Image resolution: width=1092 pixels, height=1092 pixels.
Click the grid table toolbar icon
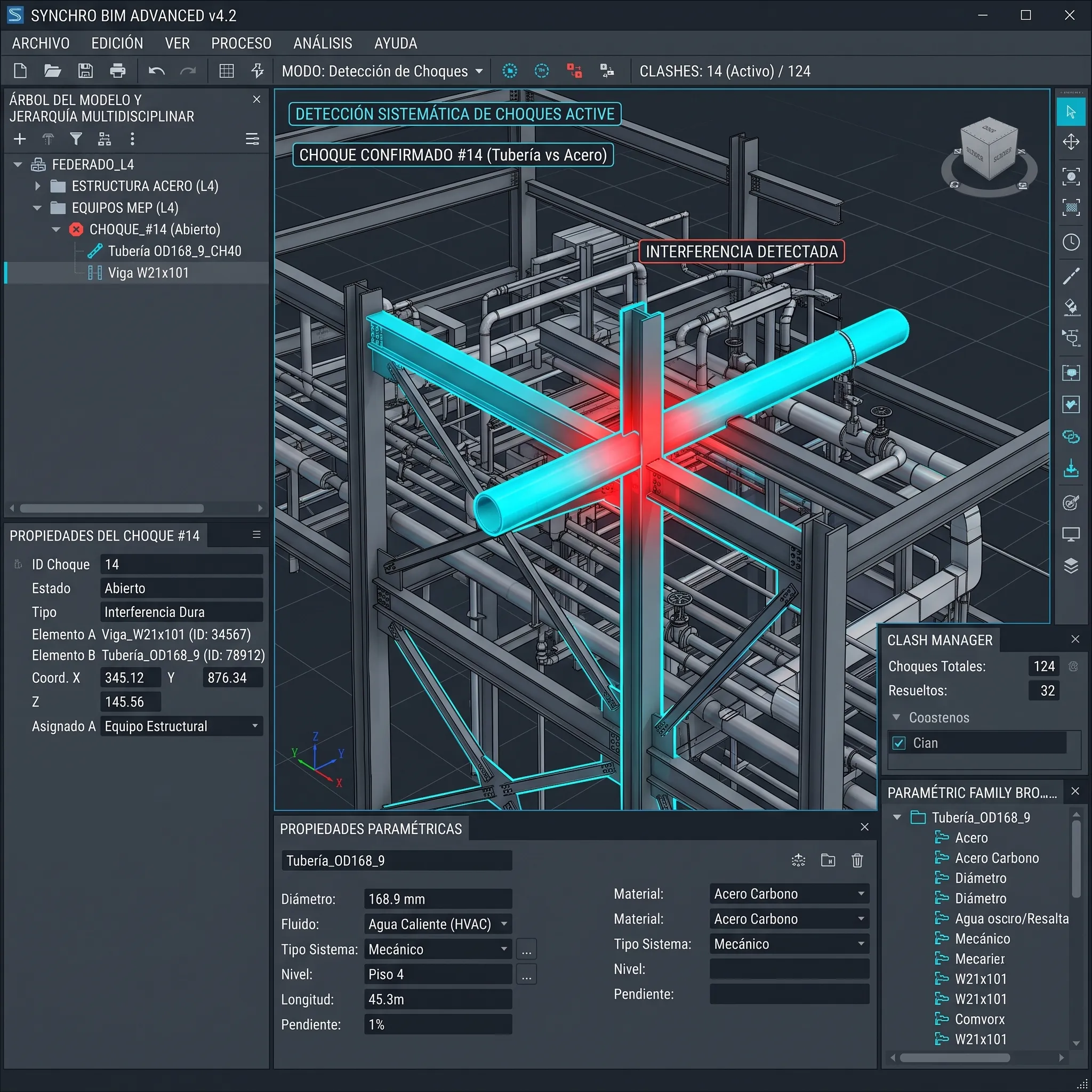[227, 71]
